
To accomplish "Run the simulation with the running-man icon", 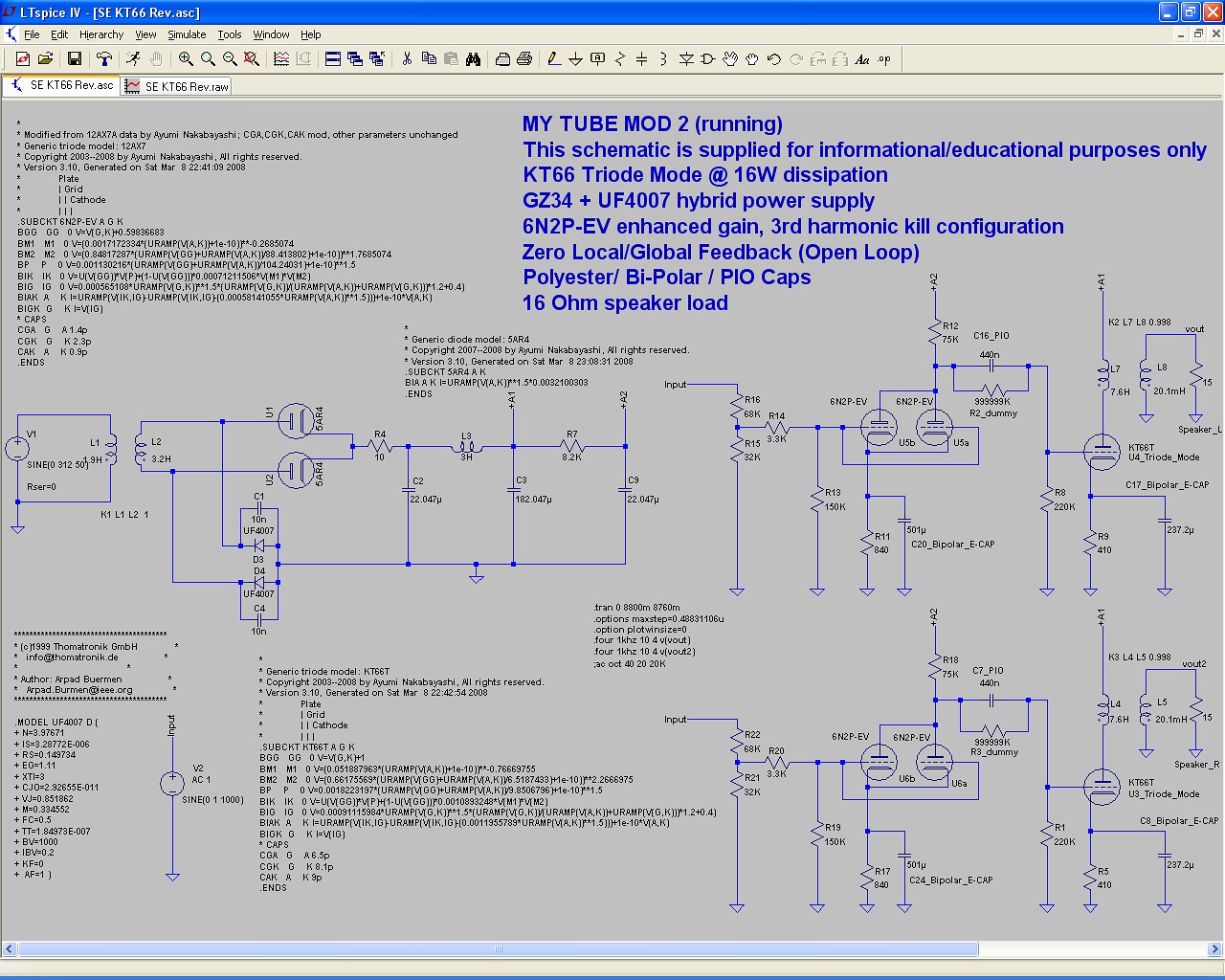I will point(134,59).
